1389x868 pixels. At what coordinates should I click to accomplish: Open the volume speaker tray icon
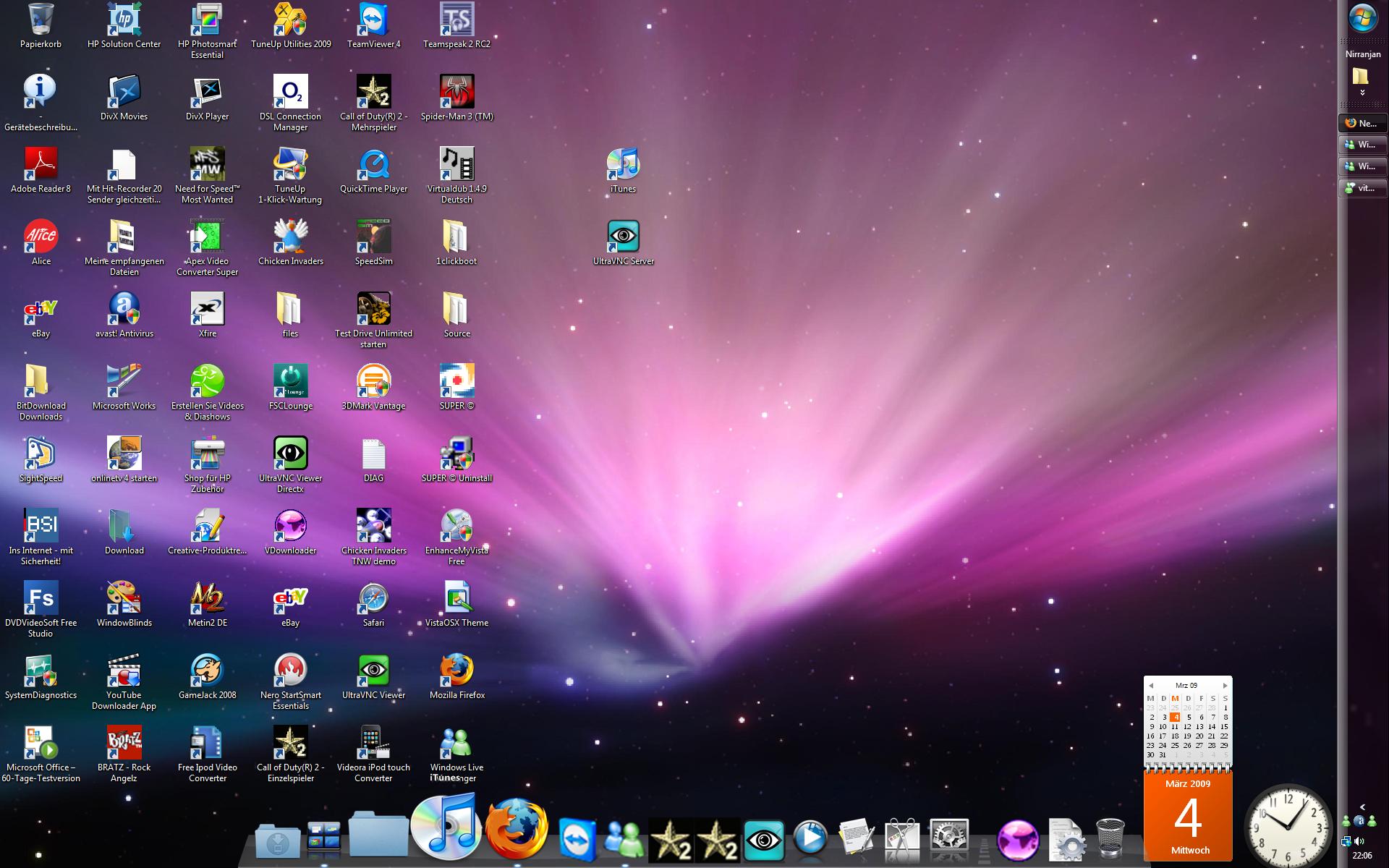pos(1359,841)
